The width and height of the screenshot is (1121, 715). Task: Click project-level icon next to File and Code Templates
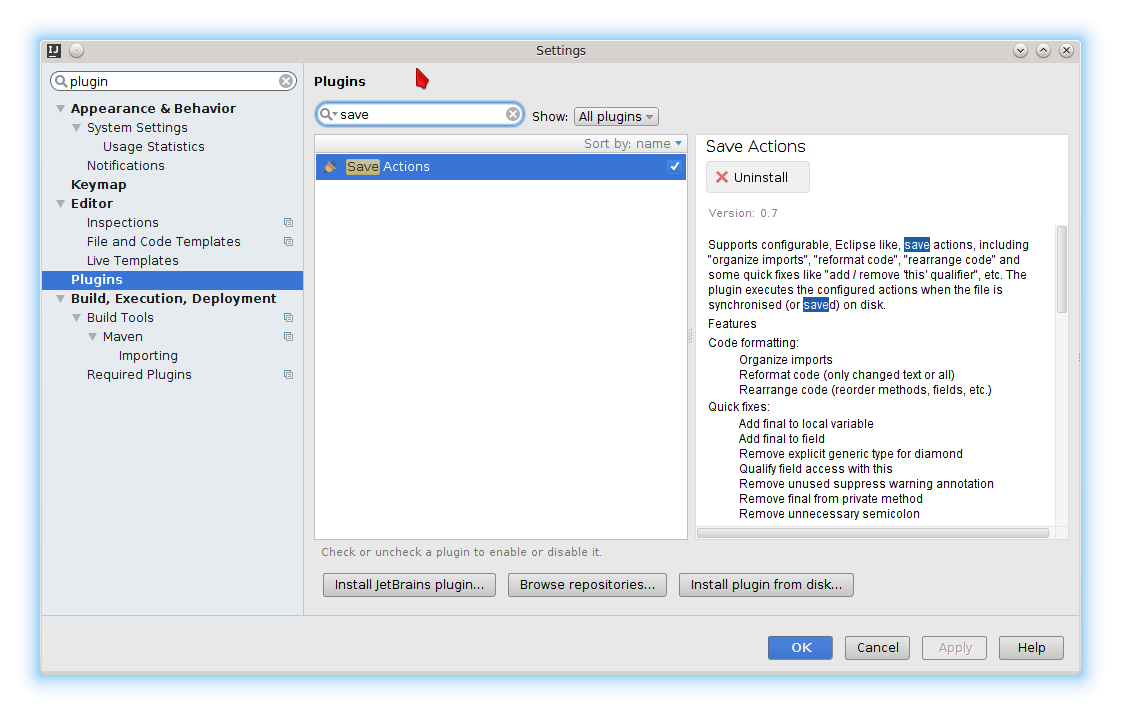click(x=288, y=242)
